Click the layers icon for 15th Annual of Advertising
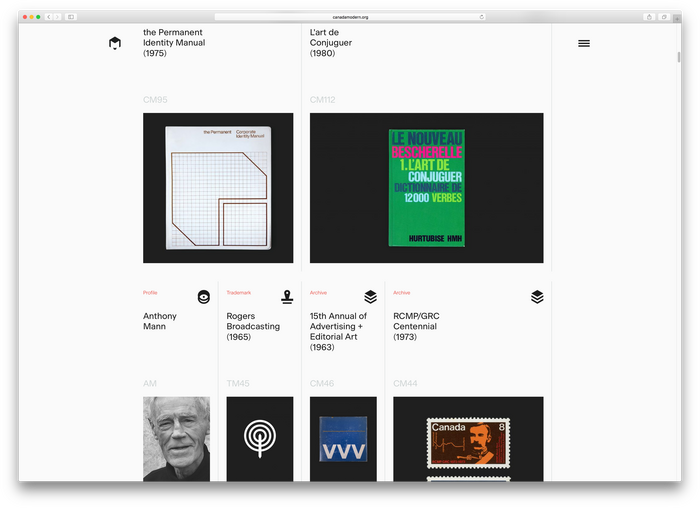Screen dimensions: 700x508 (x=371, y=297)
